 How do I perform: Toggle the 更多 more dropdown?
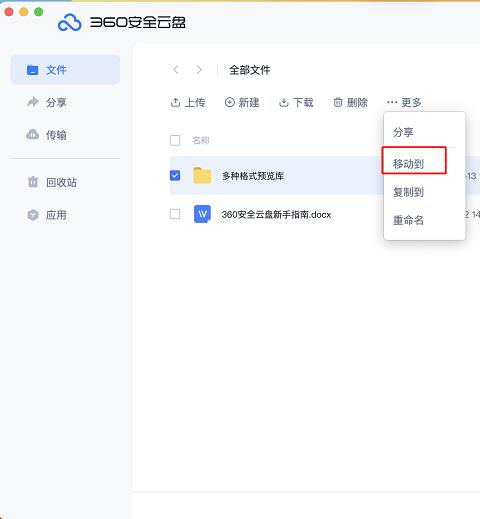(x=404, y=102)
